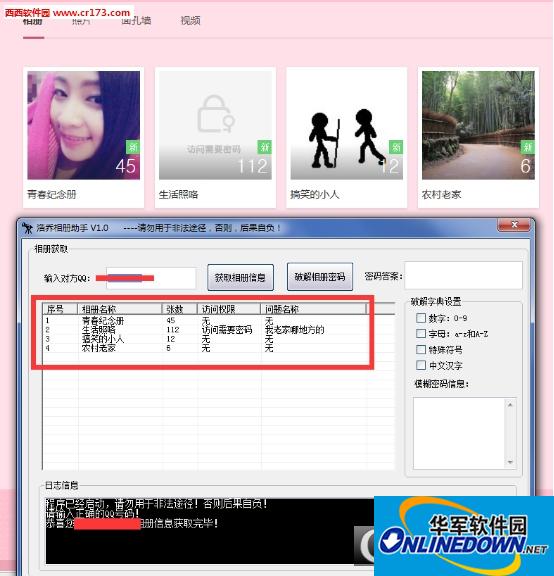
Task: Enable the 特殊符号 checkbox
Action: coord(421,349)
